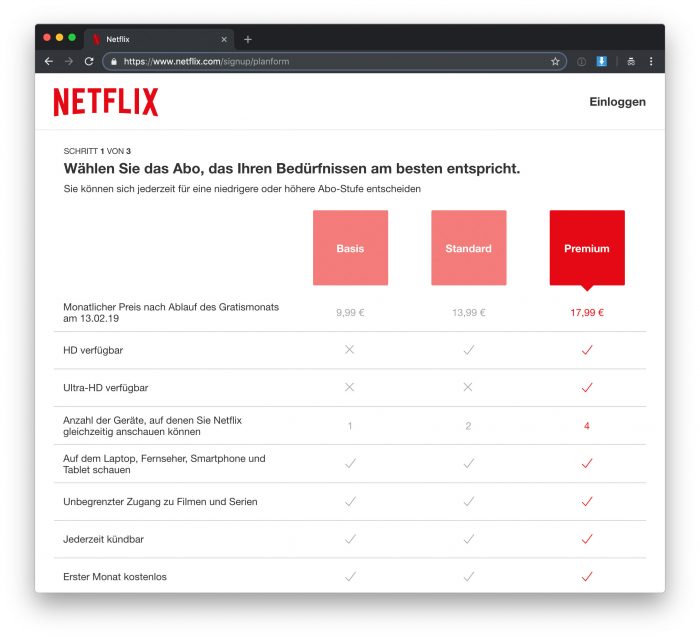Click Standard checkmark for Unbegrenzter Zugang

pos(469,501)
